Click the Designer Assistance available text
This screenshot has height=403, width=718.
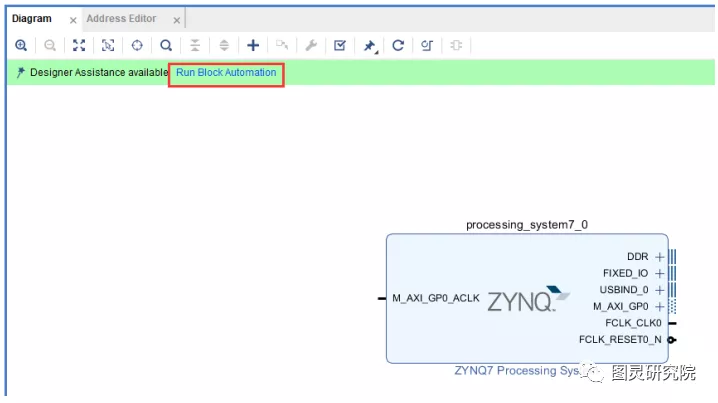[99, 72]
